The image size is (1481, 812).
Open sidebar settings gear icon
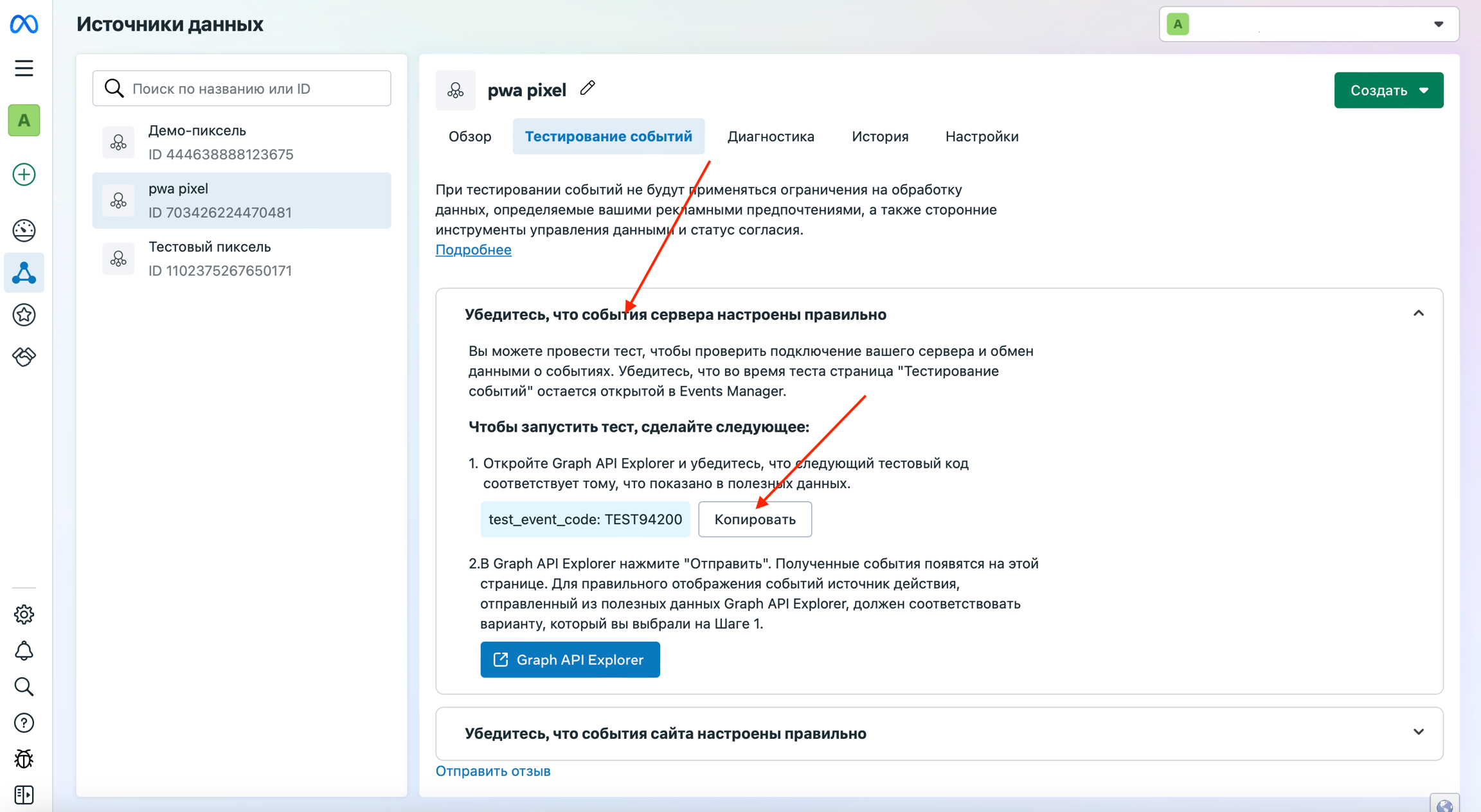click(24, 615)
